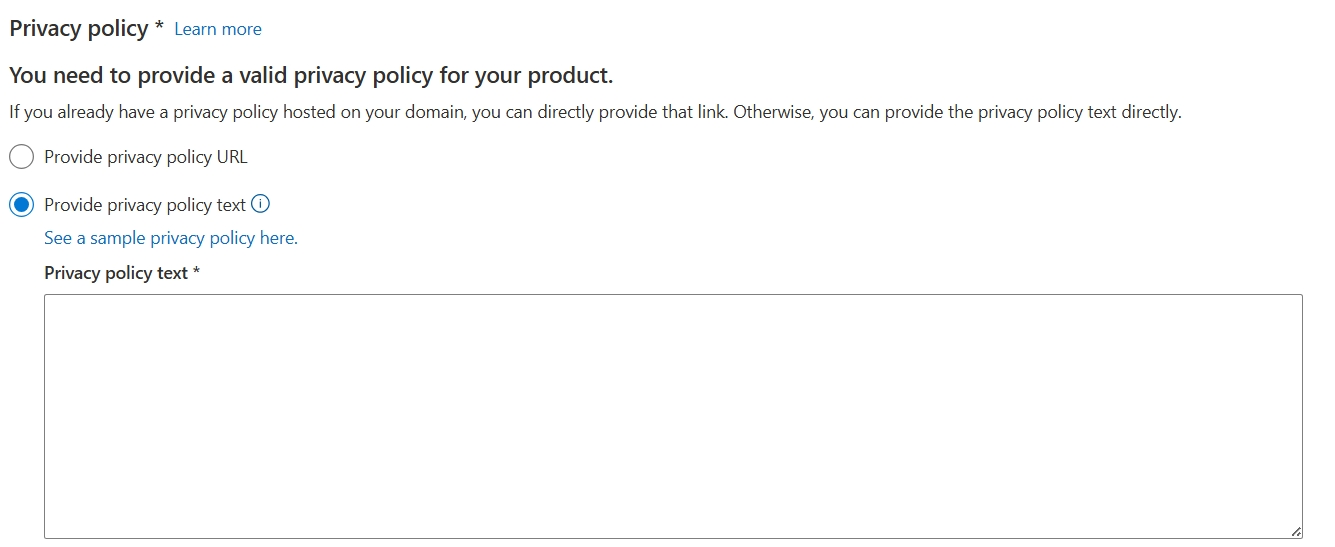Click the 'If you already have a privacy policy' paragraph

[x=595, y=112]
